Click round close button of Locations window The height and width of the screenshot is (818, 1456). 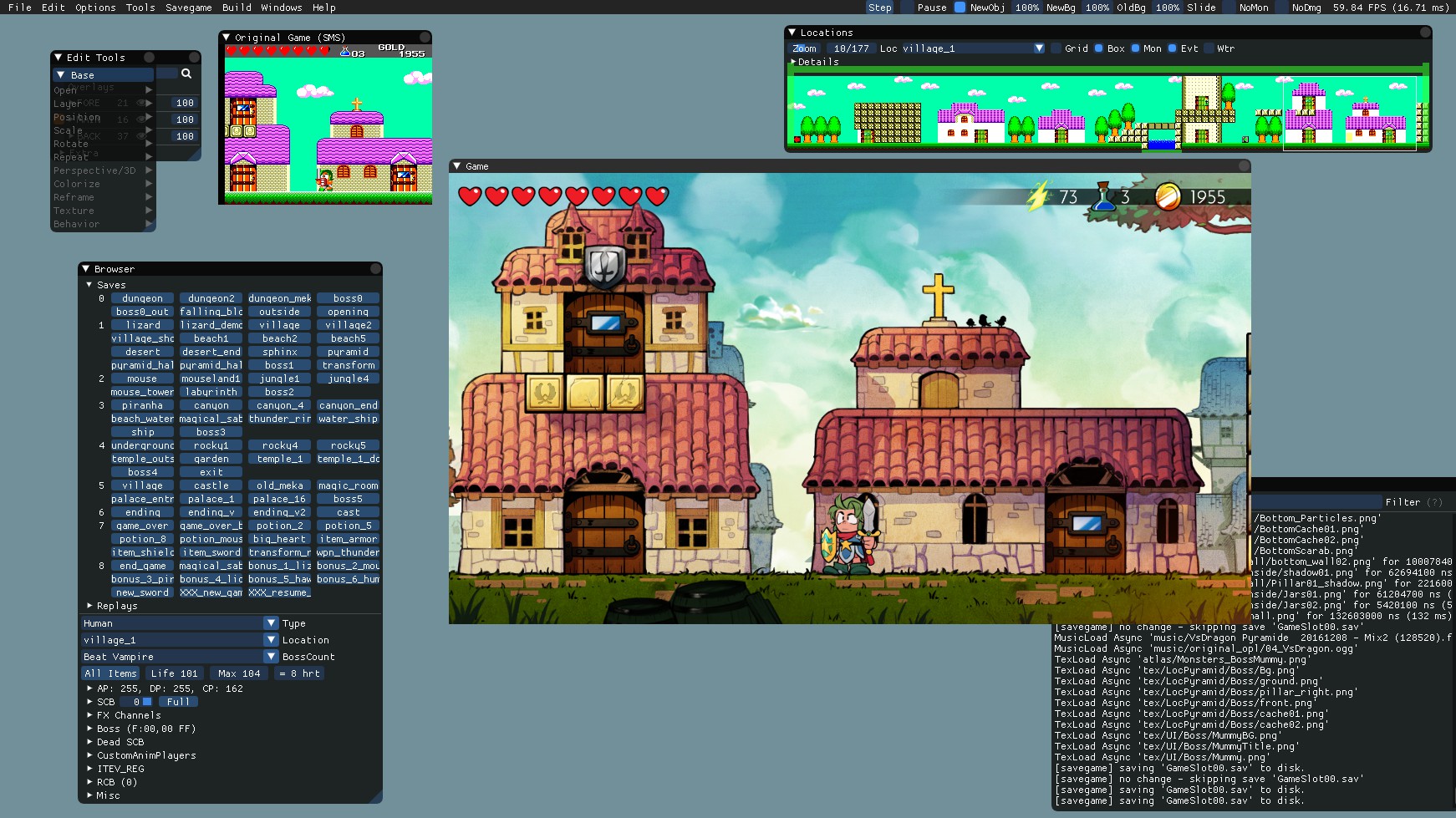(1425, 33)
